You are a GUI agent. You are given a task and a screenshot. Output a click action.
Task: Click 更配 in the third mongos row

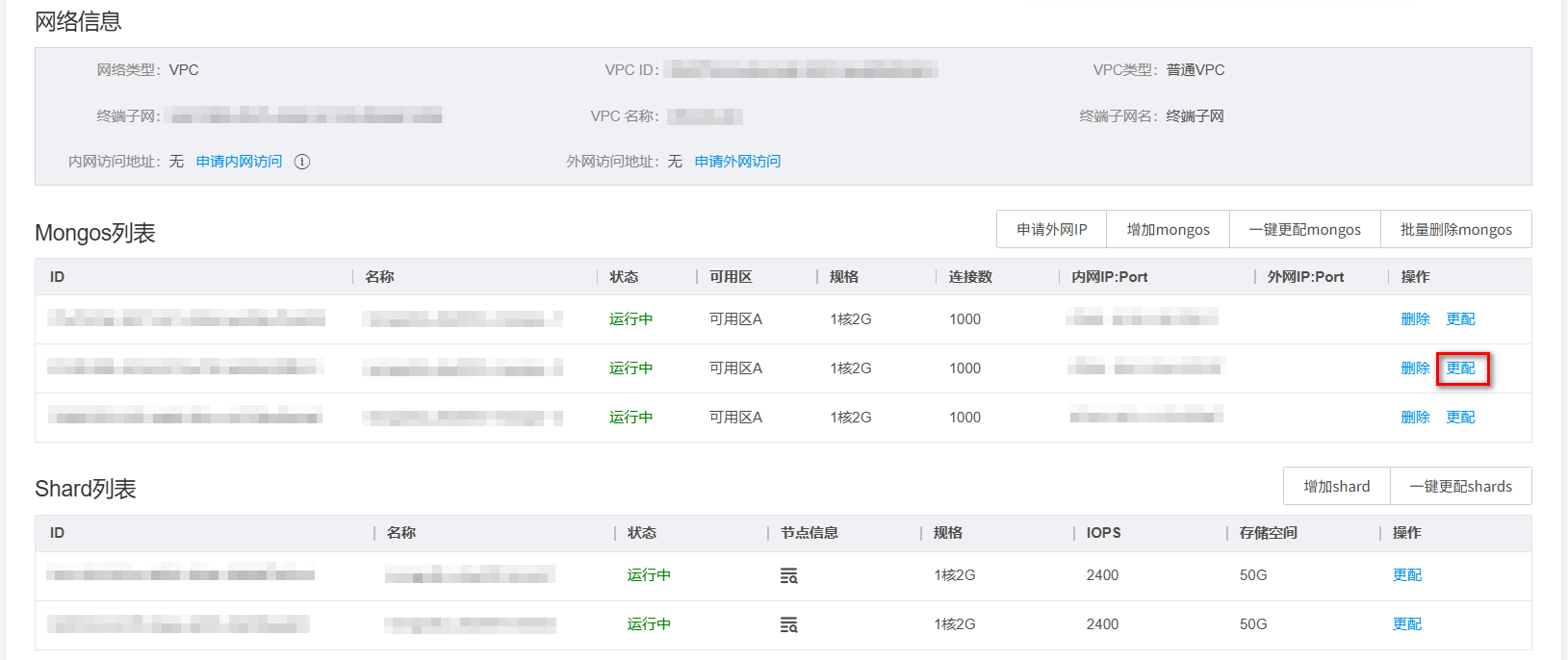point(1460,418)
